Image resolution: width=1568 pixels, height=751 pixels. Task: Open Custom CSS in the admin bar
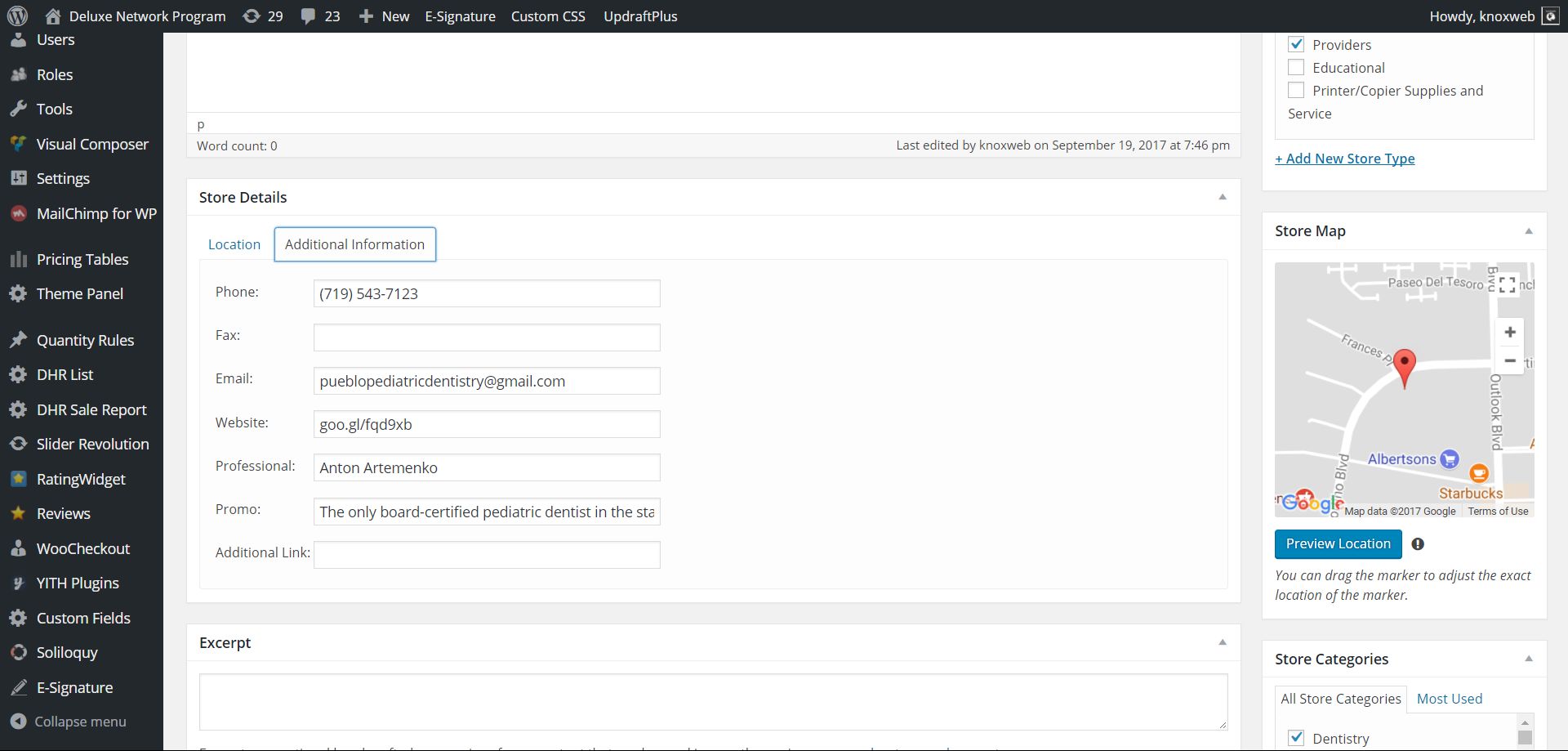(548, 16)
